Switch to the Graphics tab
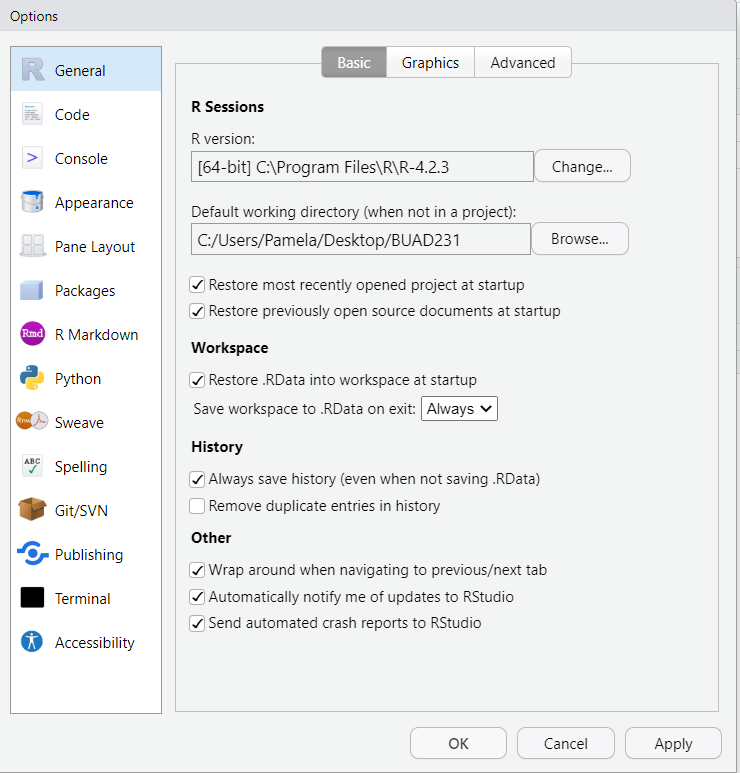Image resolution: width=740 pixels, height=773 pixels. (x=430, y=63)
